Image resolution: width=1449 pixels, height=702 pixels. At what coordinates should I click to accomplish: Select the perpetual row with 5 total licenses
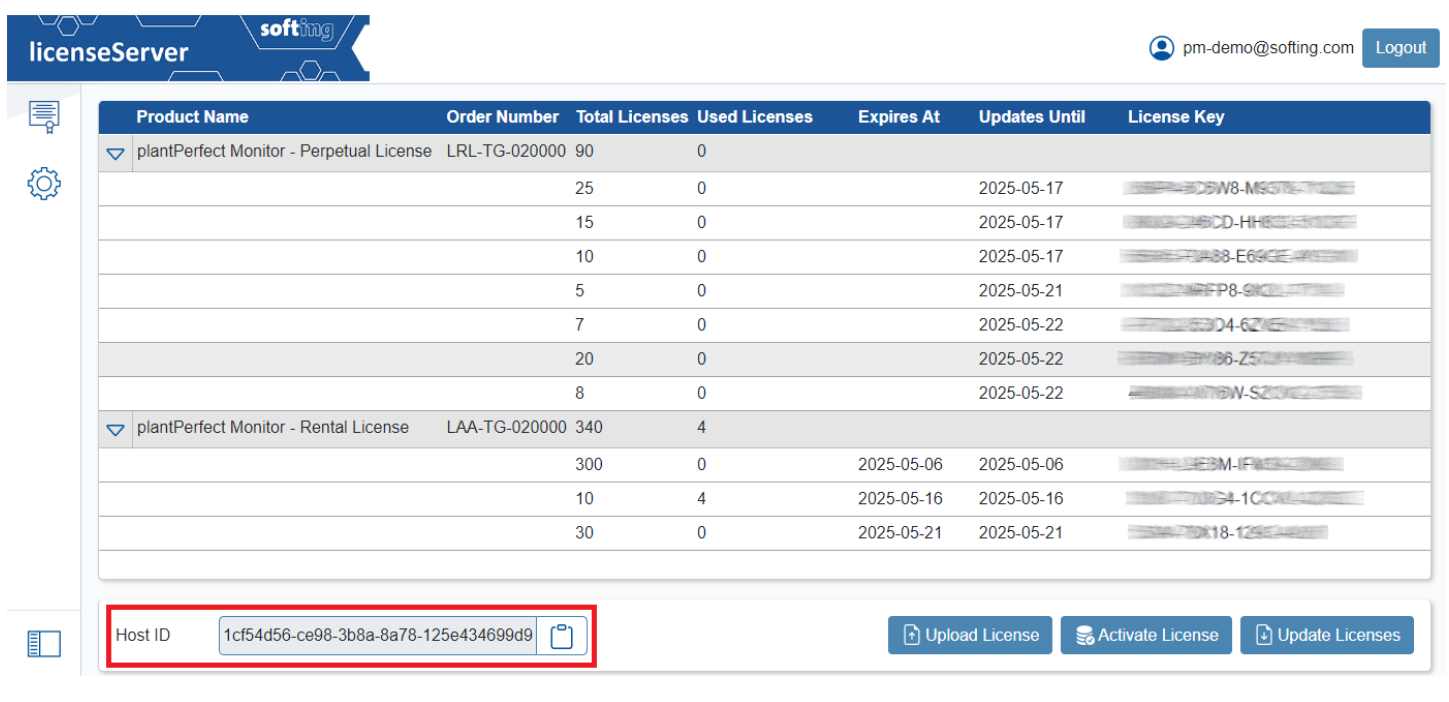pyautogui.click(x=764, y=291)
